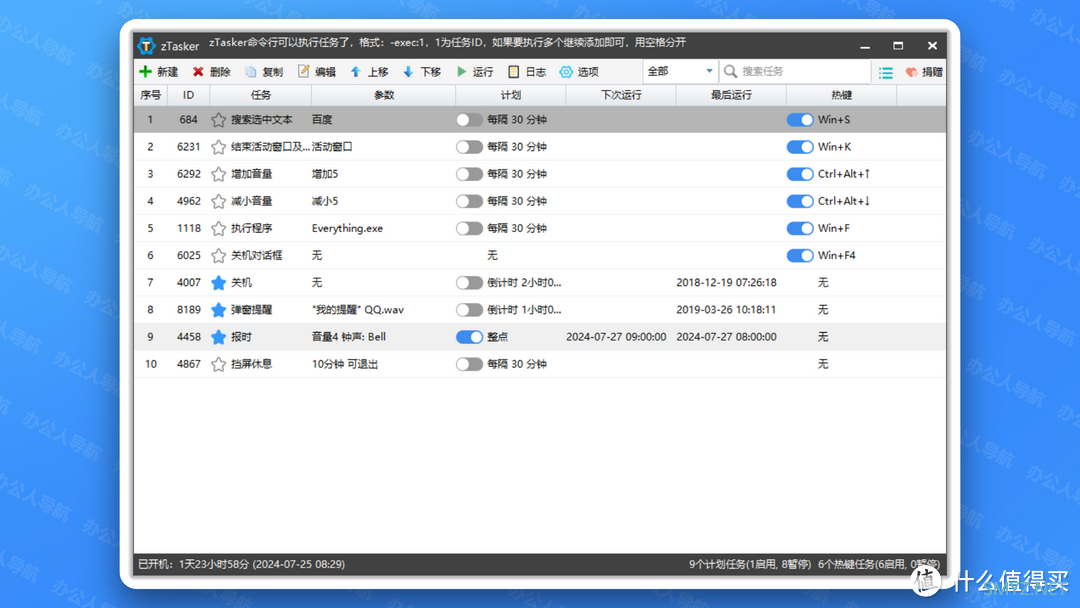Screen dimensions: 1080x608
Task: Select the 音量4 钟声: Bell parameter cell
Action: 349,337
